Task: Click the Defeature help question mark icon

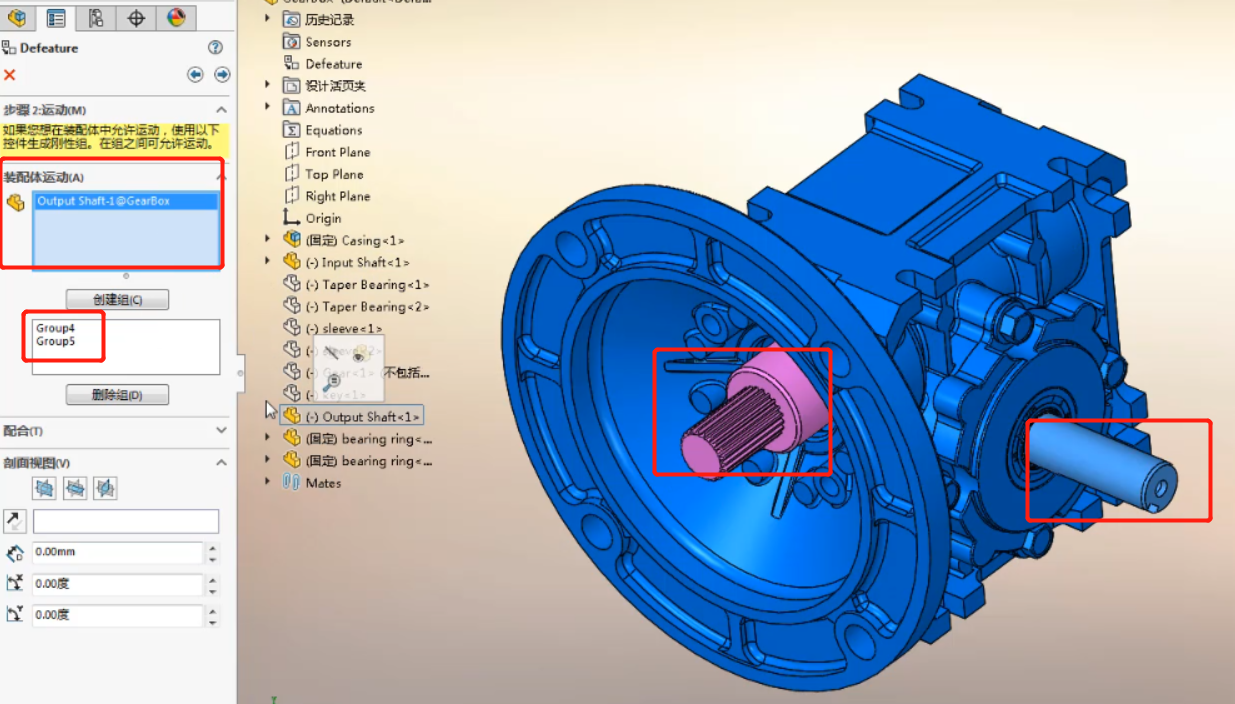Action: coord(215,47)
